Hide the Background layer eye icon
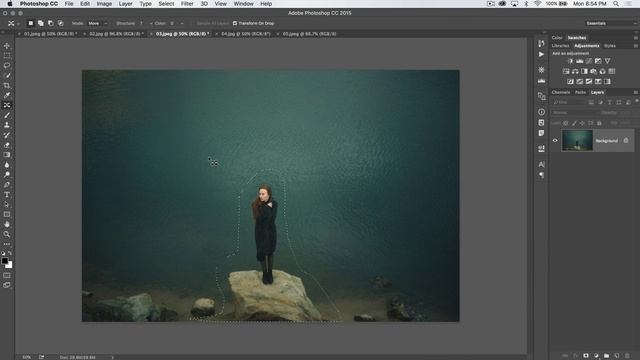This screenshot has width=640, height=360. tap(555, 140)
